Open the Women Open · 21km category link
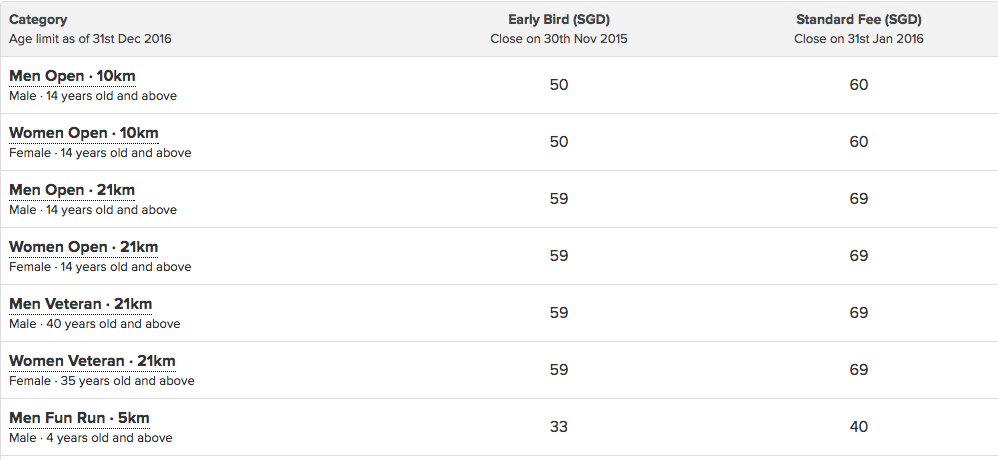This screenshot has width=998, height=460. (83, 247)
